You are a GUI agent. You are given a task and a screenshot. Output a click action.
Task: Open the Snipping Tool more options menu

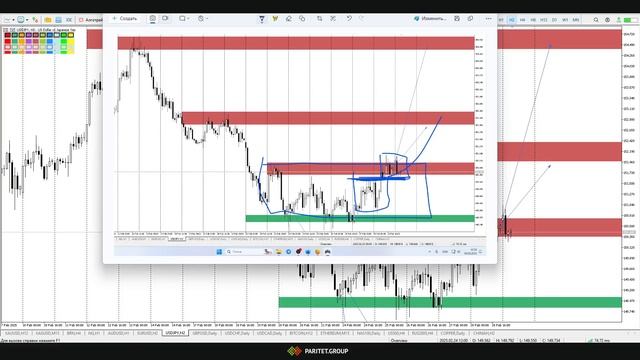coord(489,19)
